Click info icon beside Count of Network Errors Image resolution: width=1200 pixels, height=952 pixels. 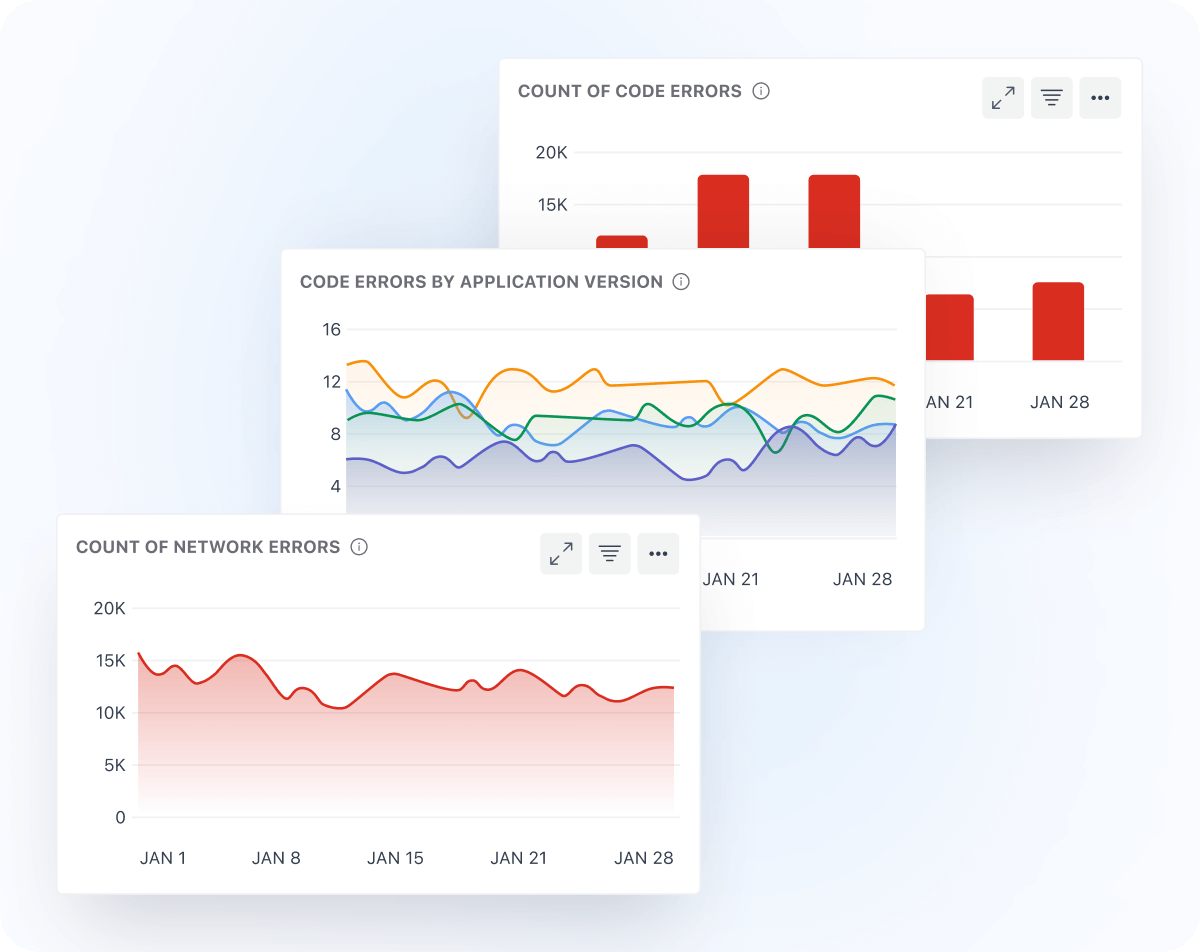pyautogui.click(x=359, y=547)
